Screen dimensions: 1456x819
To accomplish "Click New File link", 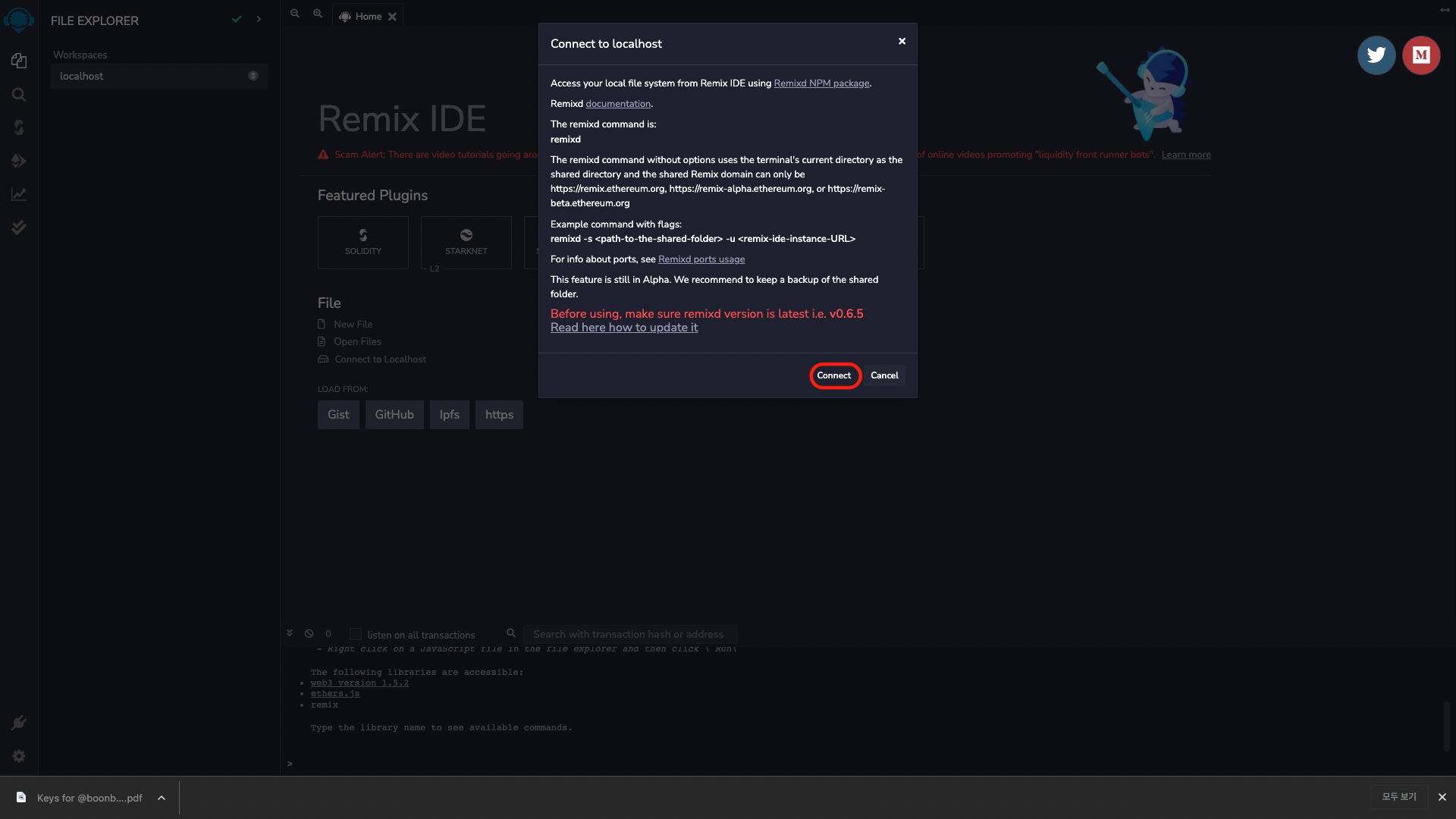I will [353, 324].
